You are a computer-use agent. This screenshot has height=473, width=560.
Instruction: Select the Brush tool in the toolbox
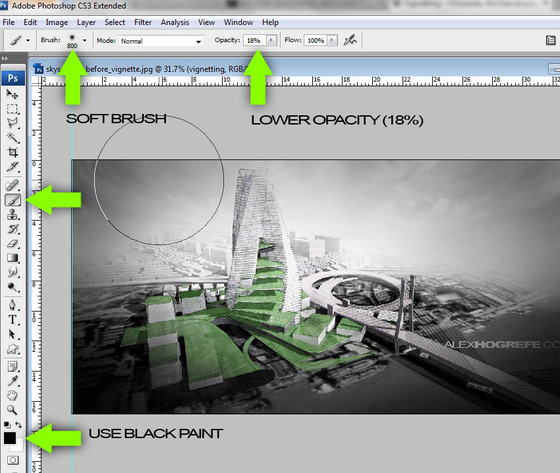click(13, 200)
